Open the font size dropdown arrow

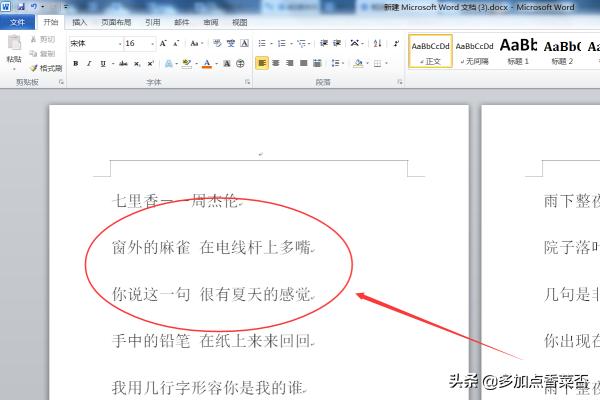click(153, 44)
